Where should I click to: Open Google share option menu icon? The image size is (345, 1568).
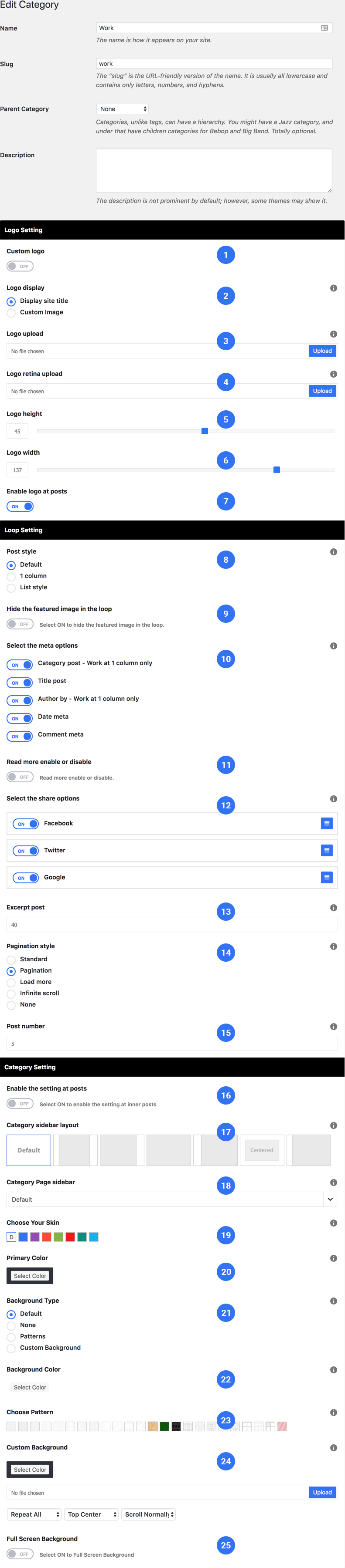pos(327,877)
